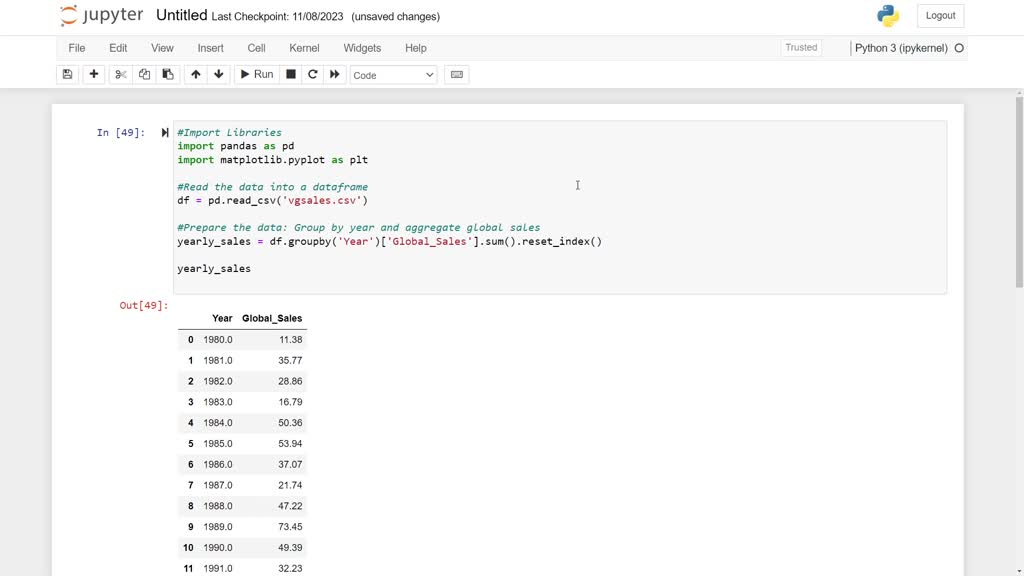Viewport: 1024px width, 576px height.
Task: Click the In [49] input prompt
Action: 121,133
